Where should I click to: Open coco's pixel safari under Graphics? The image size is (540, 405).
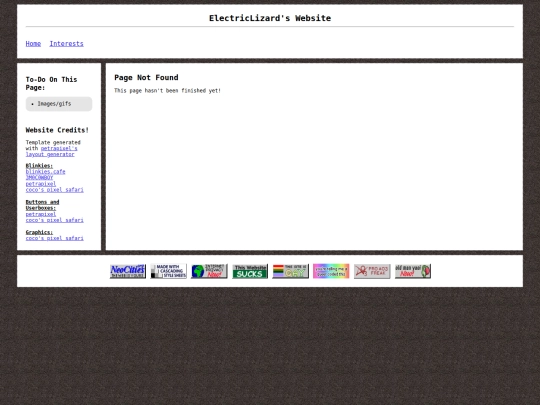(54, 238)
